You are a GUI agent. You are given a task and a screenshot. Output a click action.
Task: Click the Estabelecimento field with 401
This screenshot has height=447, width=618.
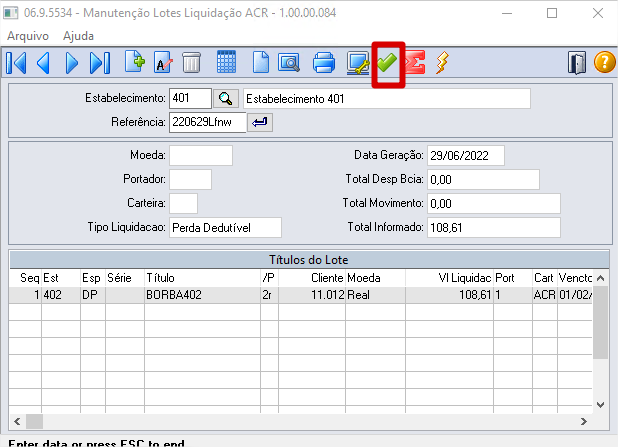point(190,98)
